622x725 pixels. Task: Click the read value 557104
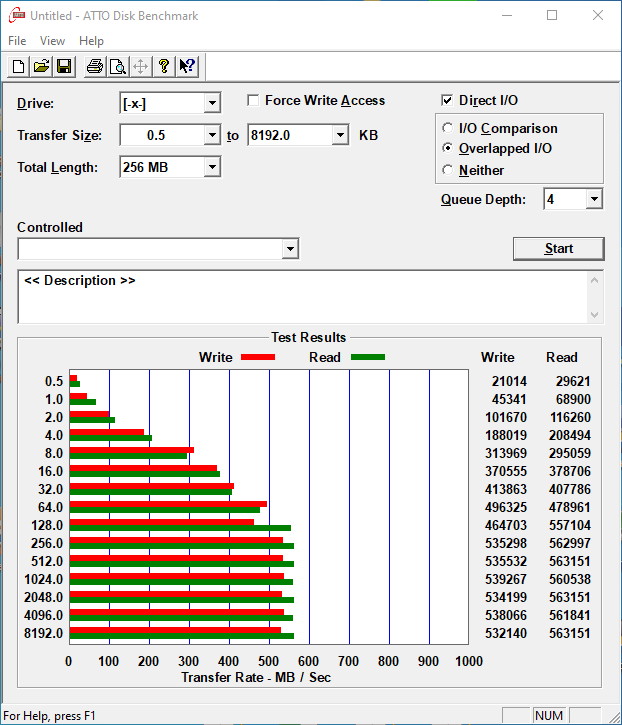coord(570,525)
